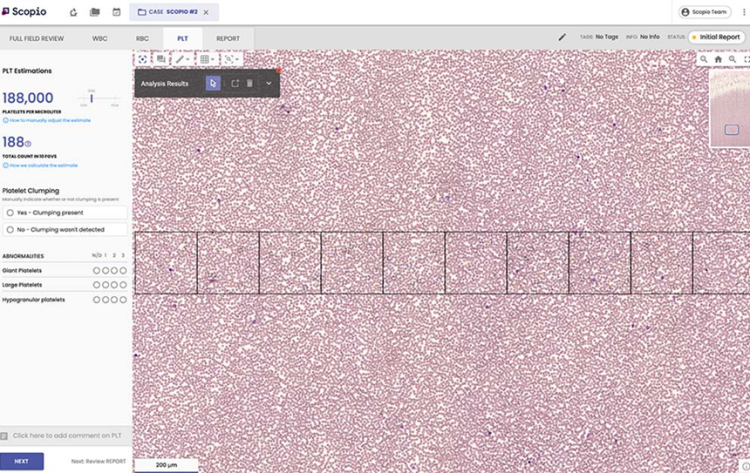750x473 pixels.
Task: Select the PLT tab
Action: (183, 38)
